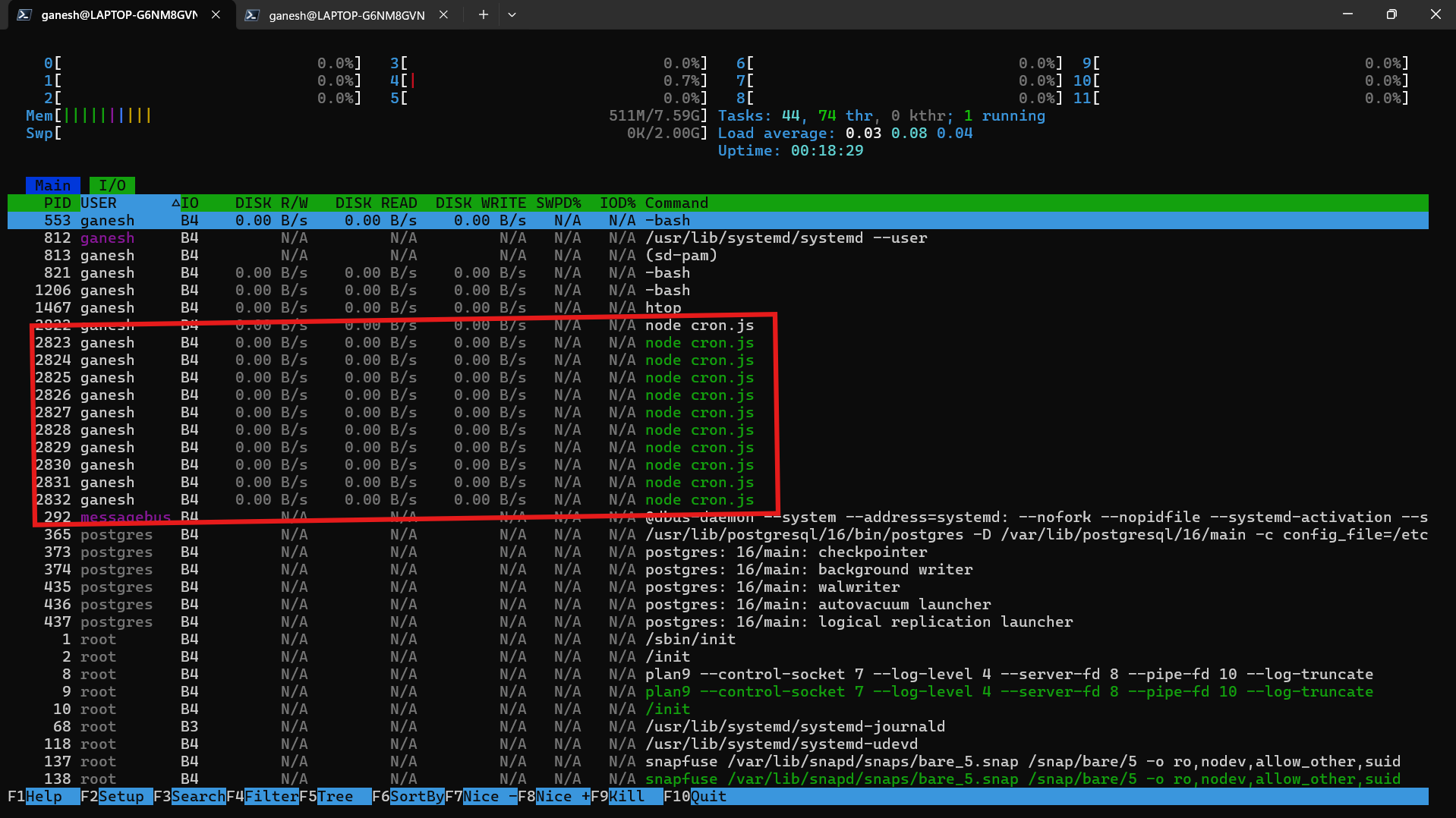Select PID 365 postgres bin row
The image size is (1456, 818).
tap(718, 534)
